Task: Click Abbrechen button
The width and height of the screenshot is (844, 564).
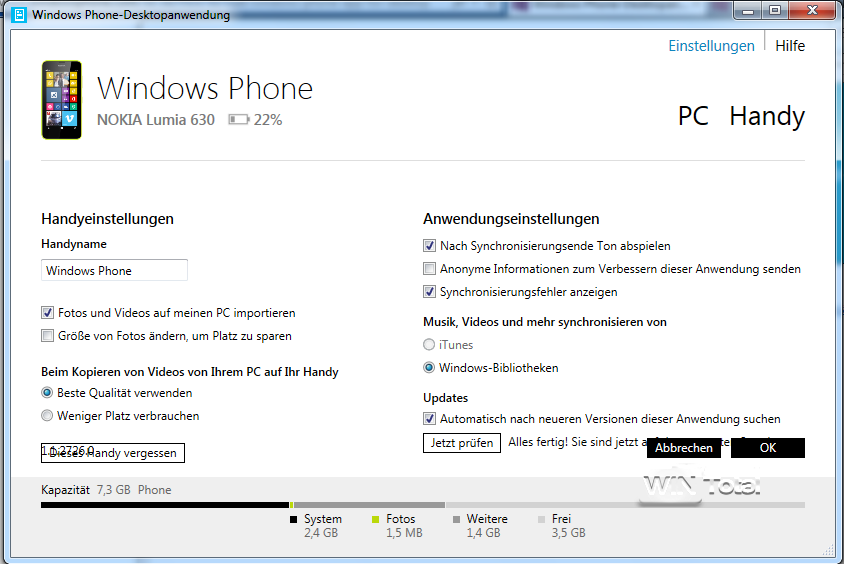Action: tap(684, 448)
